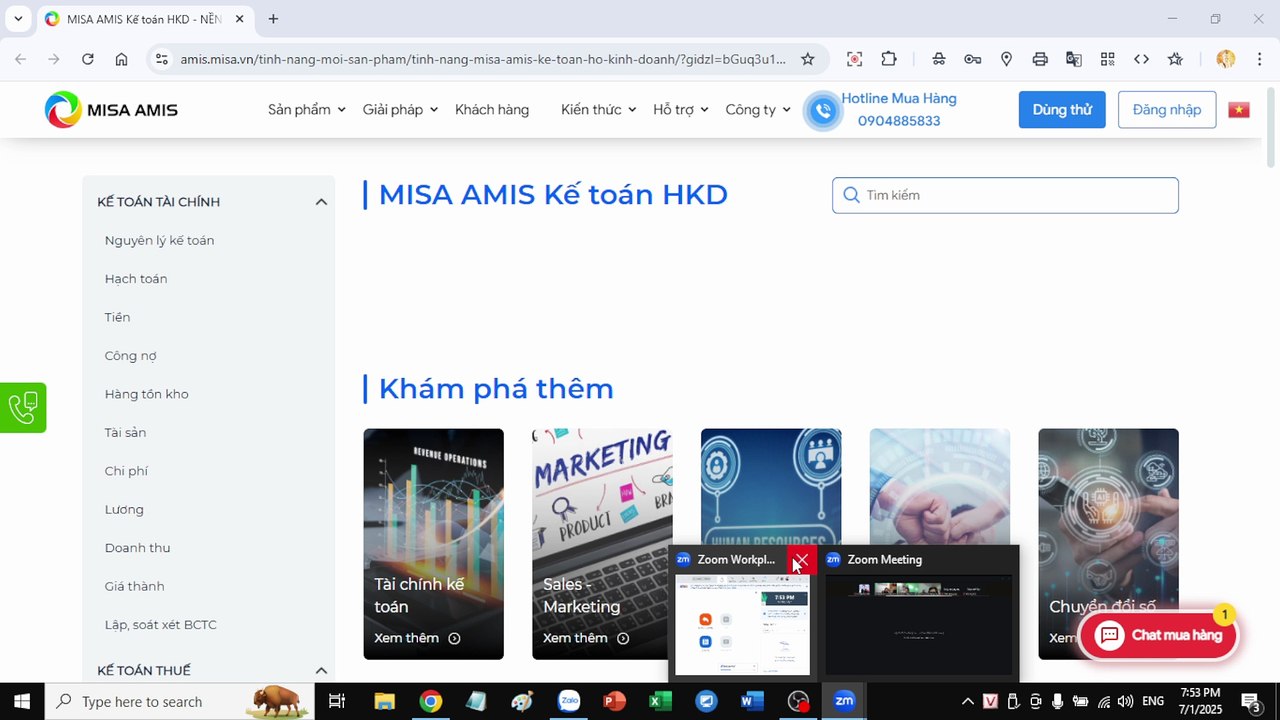
Task: Open PowerPoint from the taskbar
Action: pos(614,701)
